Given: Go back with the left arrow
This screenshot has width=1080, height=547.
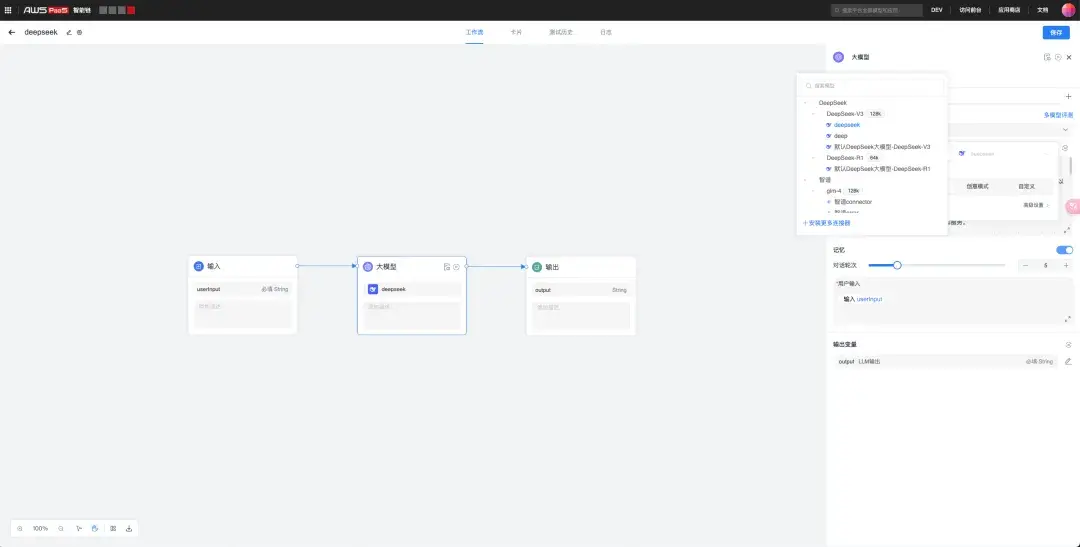Looking at the screenshot, I should pyautogui.click(x=12, y=32).
